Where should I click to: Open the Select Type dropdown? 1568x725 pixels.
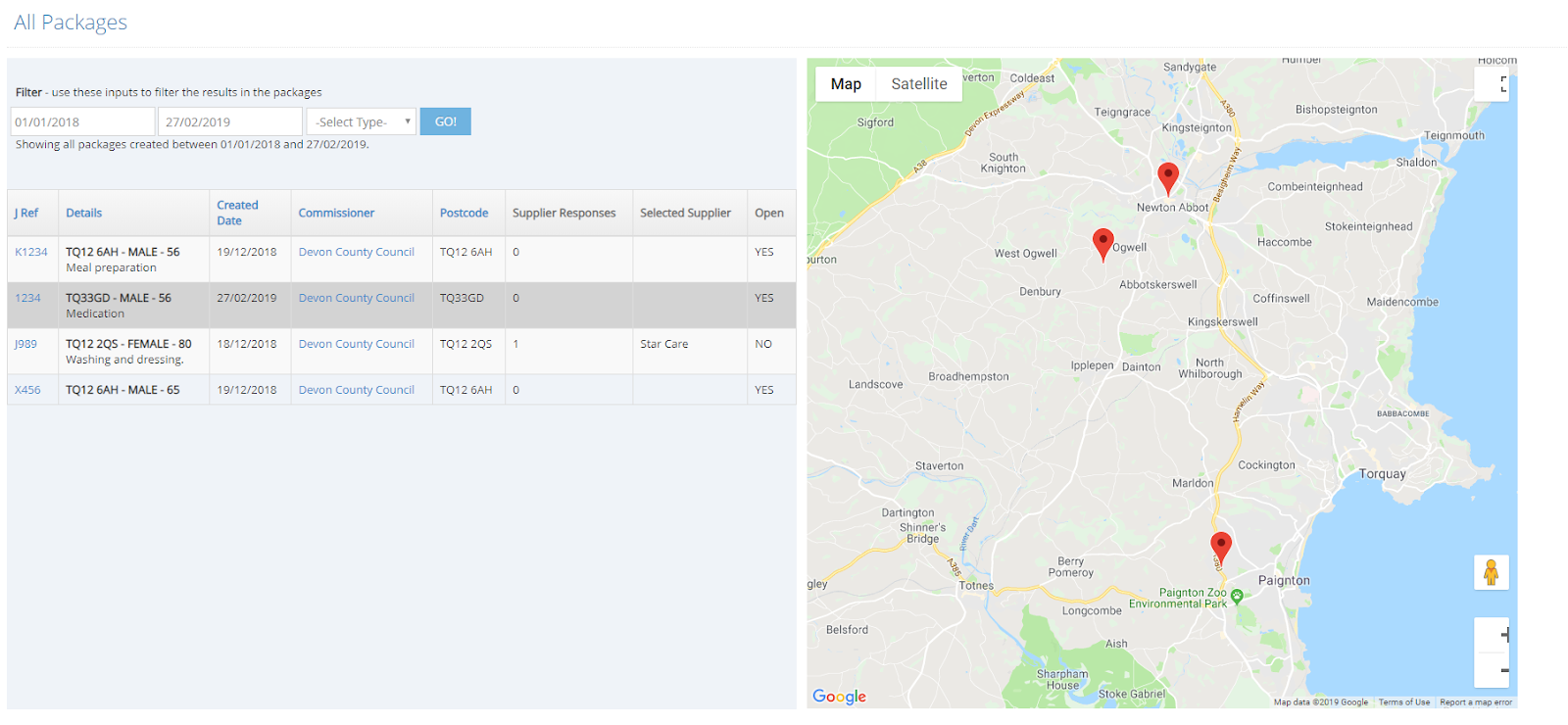(x=362, y=121)
